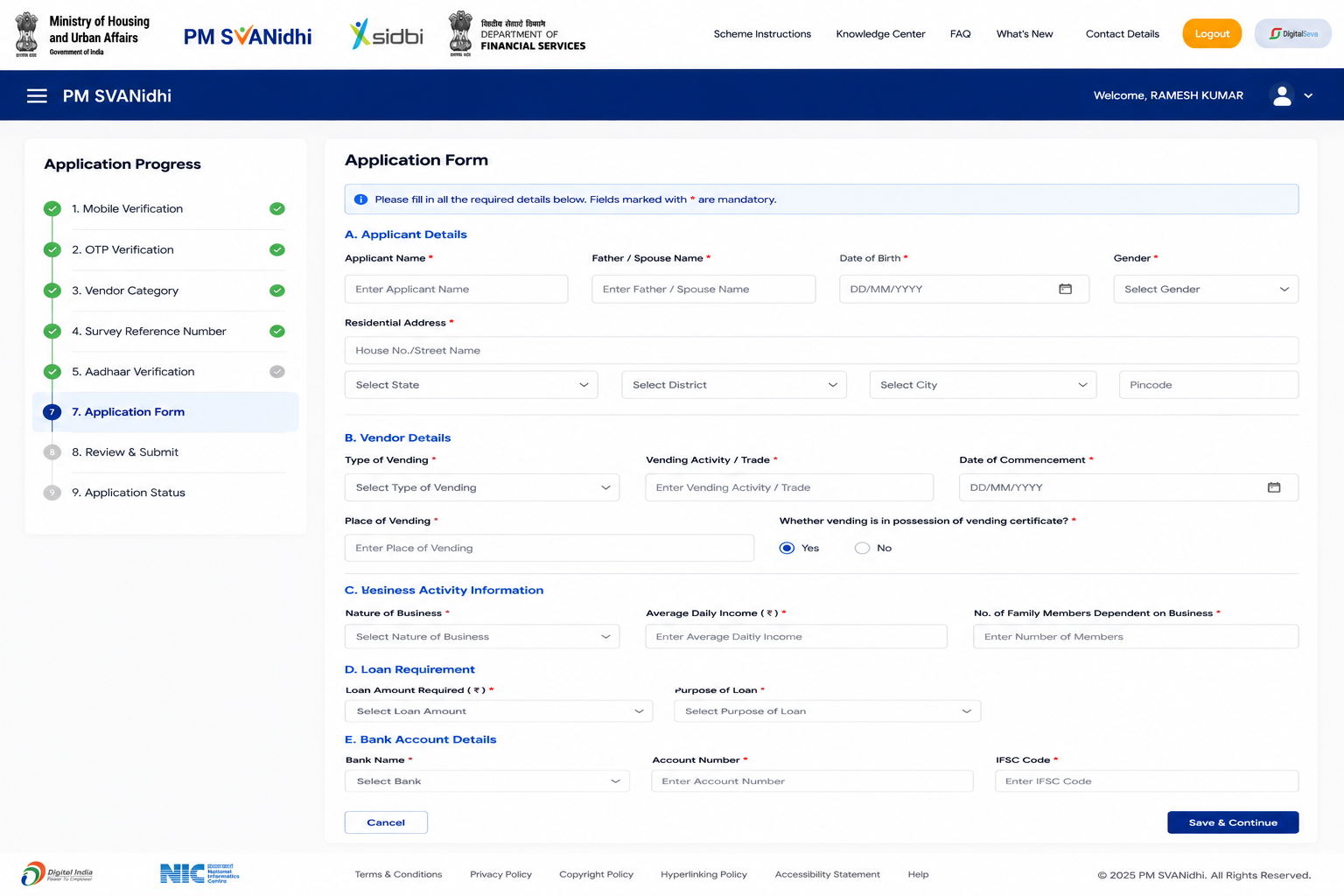This screenshot has width=1344, height=896.
Task: Expand the user account chevron
Action: click(1308, 96)
